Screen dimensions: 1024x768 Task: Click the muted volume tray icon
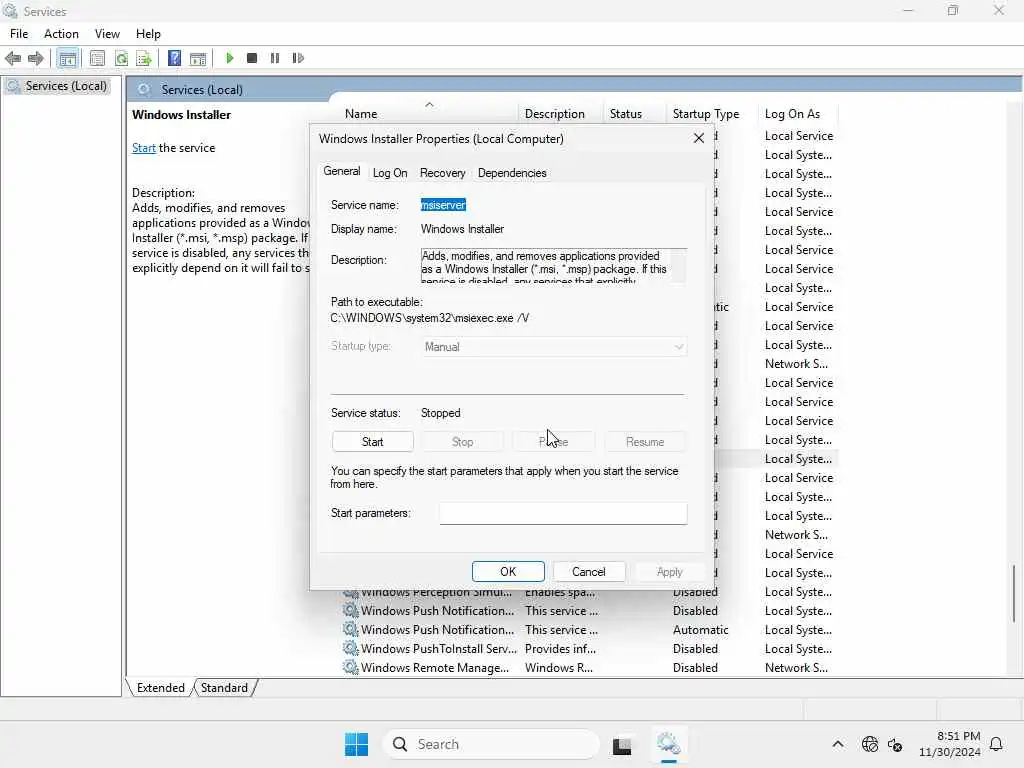click(895, 744)
